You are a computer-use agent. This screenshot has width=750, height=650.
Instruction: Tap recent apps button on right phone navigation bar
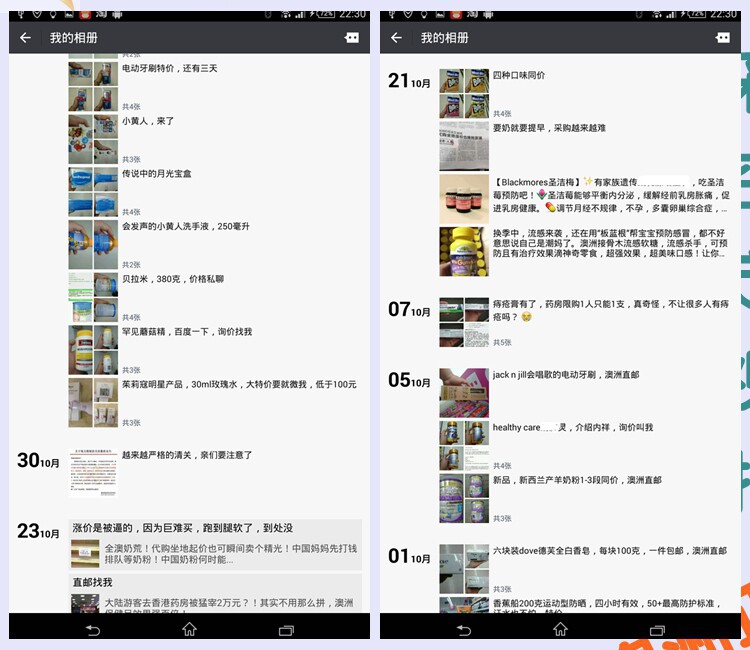click(x=657, y=630)
